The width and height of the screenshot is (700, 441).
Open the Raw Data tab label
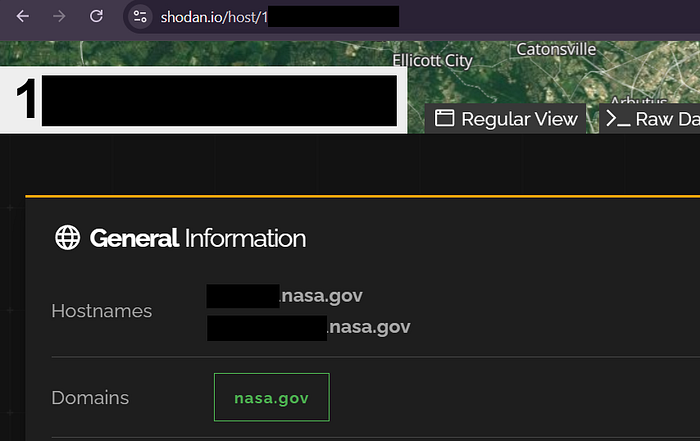tap(666, 118)
